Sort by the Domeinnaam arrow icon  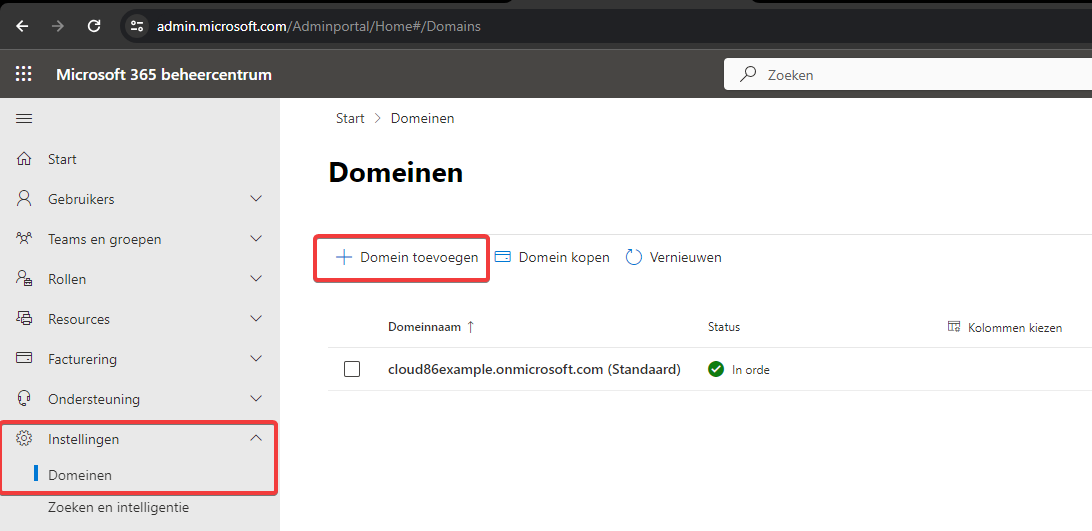[x=470, y=327]
